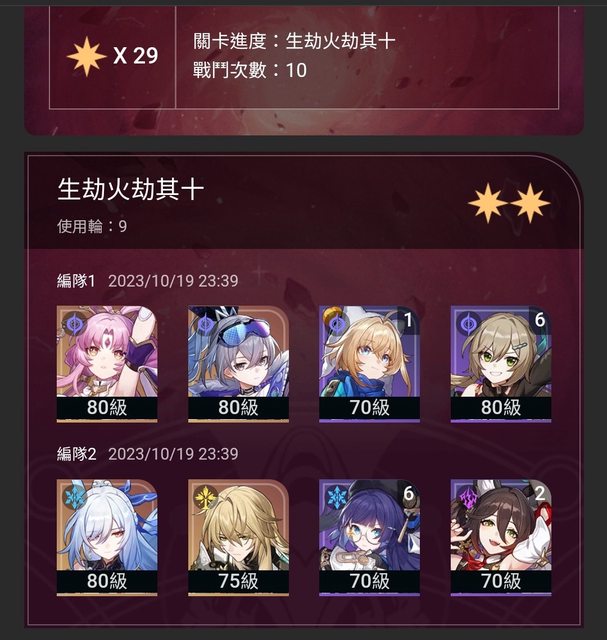The width and height of the screenshot is (607, 640).
Task: Click the silver-haired goggles character portrait
Action: tap(238, 364)
